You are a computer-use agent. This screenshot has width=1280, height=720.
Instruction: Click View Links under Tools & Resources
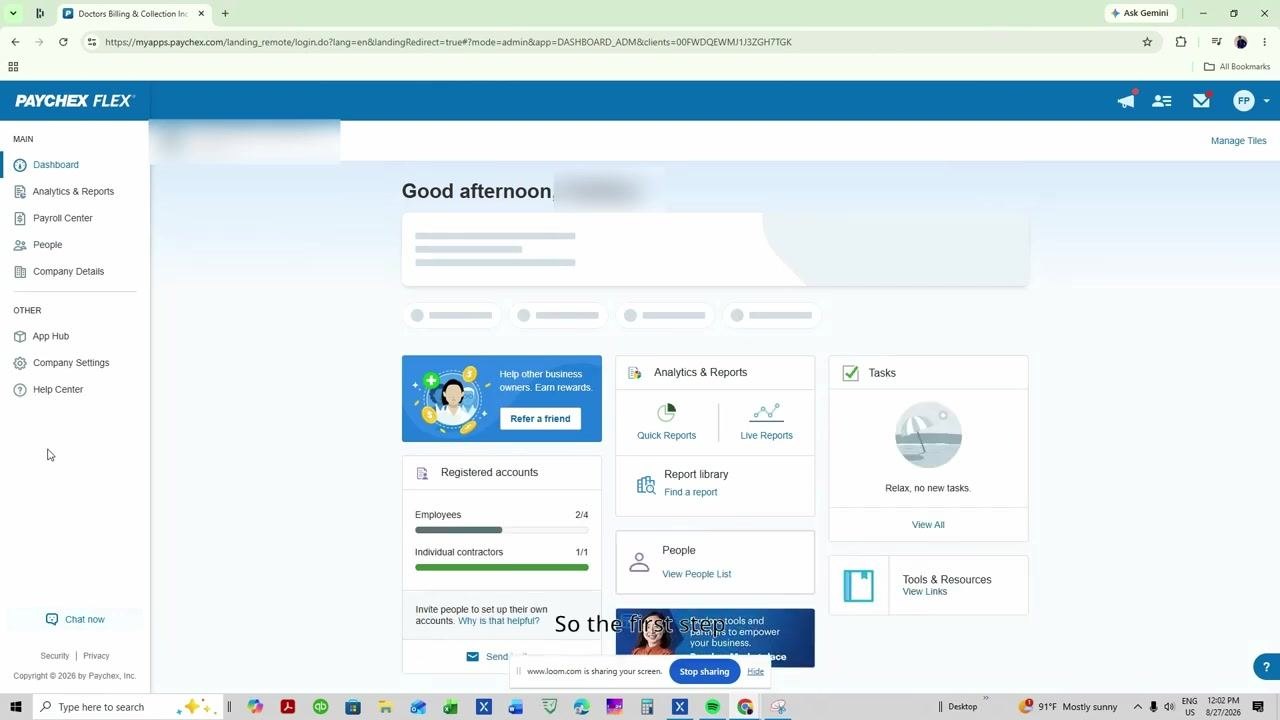point(924,592)
